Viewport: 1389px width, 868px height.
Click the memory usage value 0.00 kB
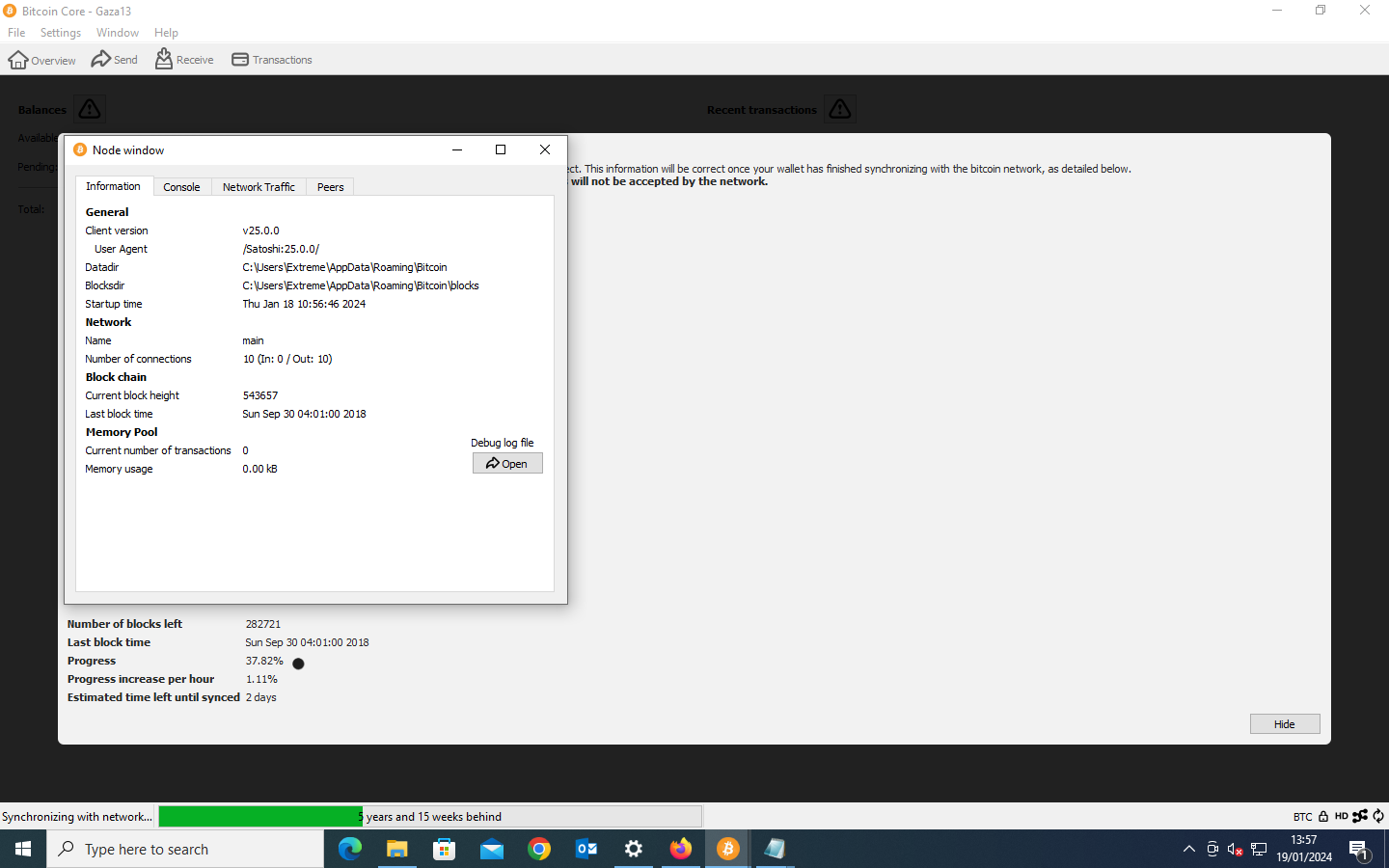click(259, 469)
